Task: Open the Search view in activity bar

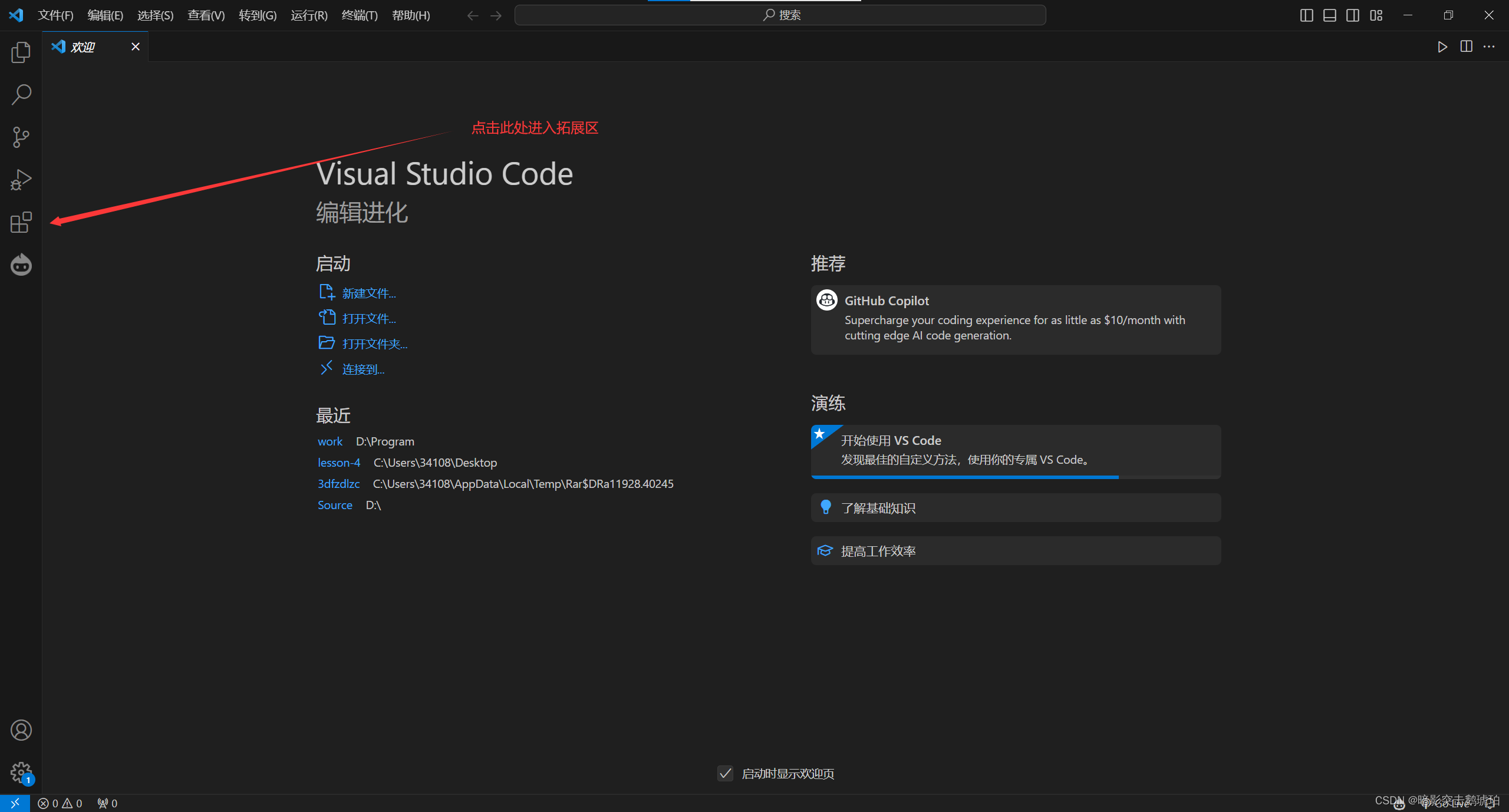Action: click(21, 94)
